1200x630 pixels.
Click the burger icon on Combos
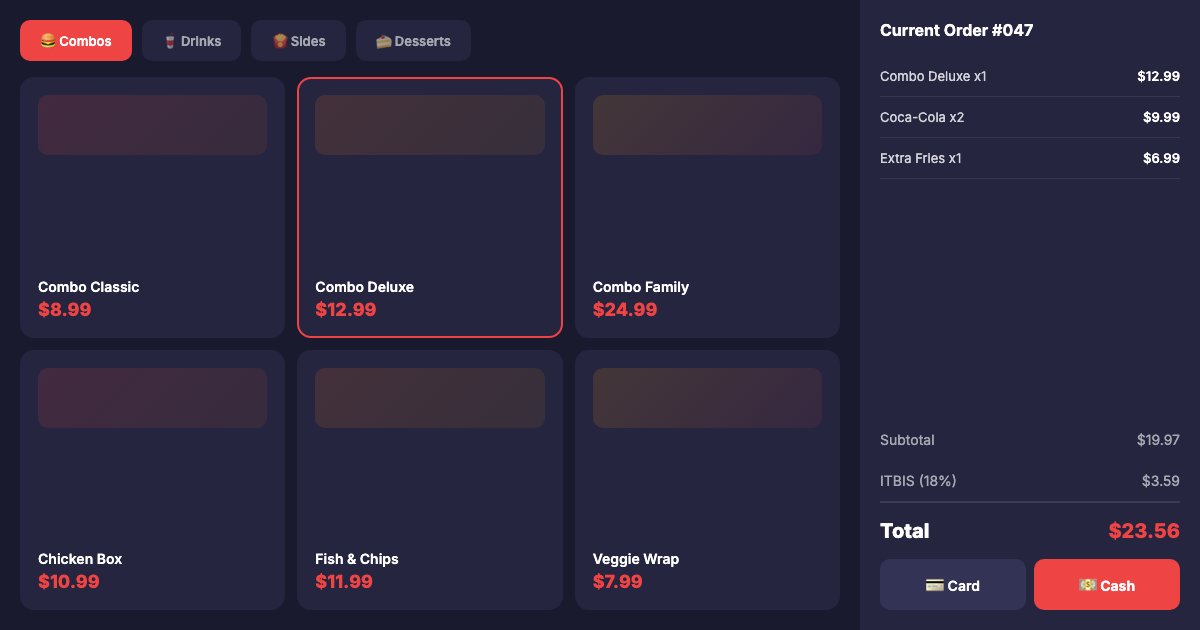click(47, 41)
